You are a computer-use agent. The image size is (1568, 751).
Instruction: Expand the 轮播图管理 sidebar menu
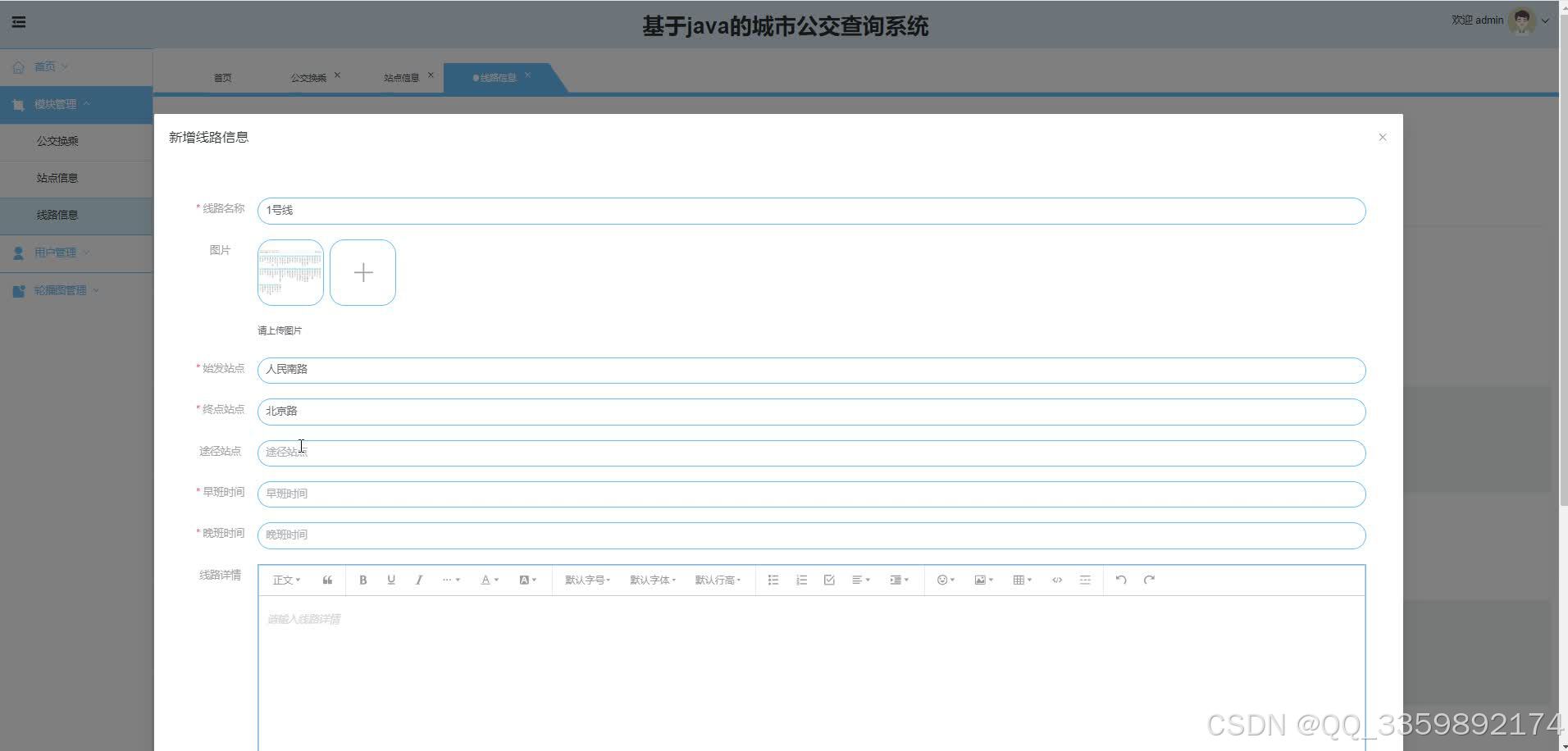pyautogui.click(x=76, y=290)
